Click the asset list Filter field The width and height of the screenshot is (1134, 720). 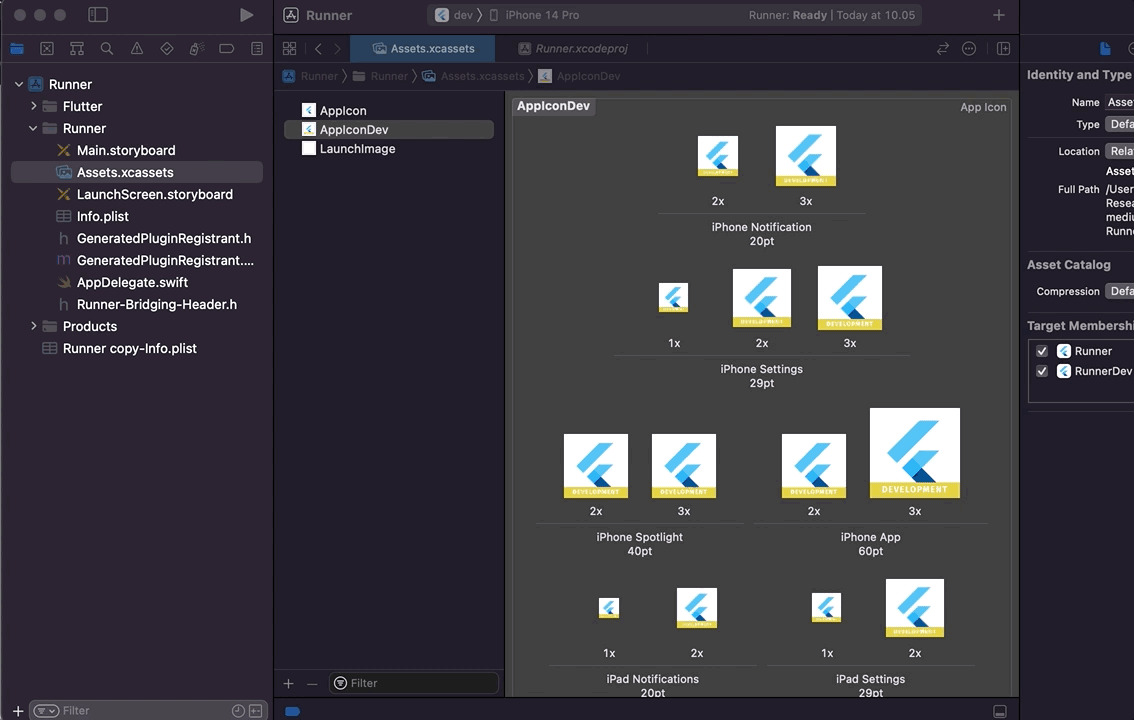click(414, 683)
